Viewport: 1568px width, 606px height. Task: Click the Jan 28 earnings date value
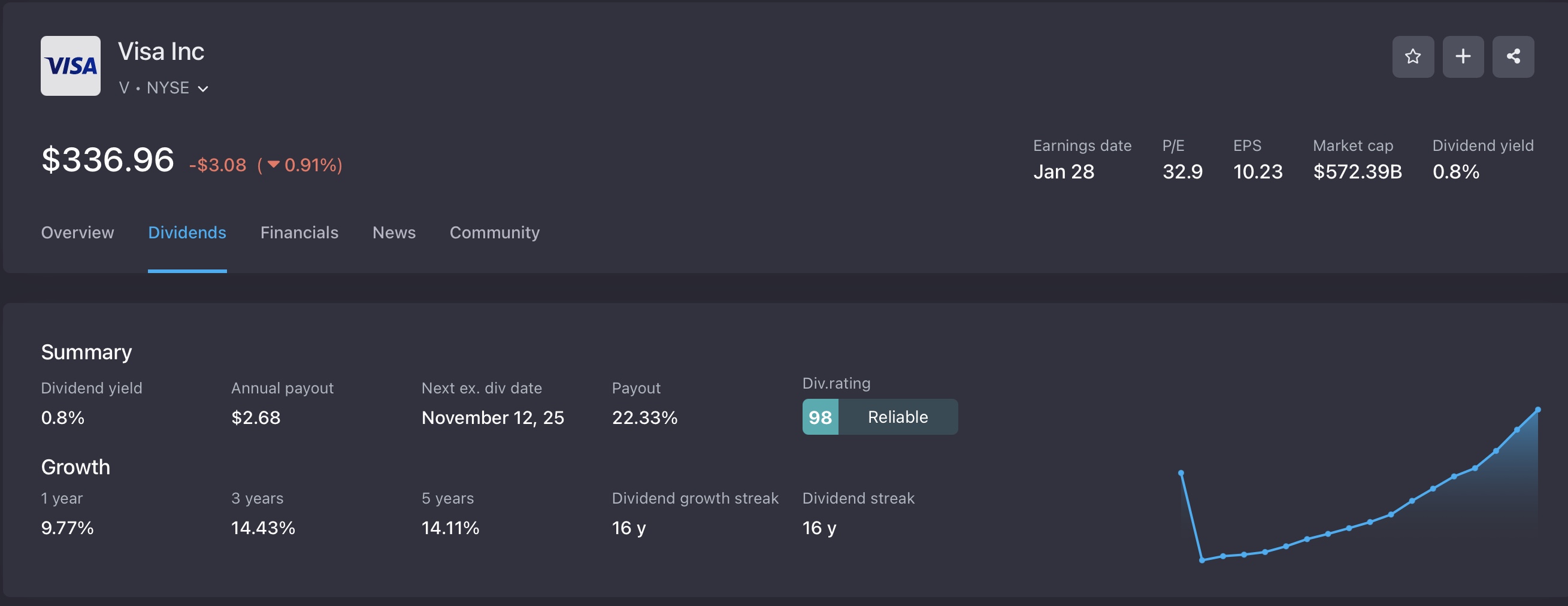click(1063, 172)
